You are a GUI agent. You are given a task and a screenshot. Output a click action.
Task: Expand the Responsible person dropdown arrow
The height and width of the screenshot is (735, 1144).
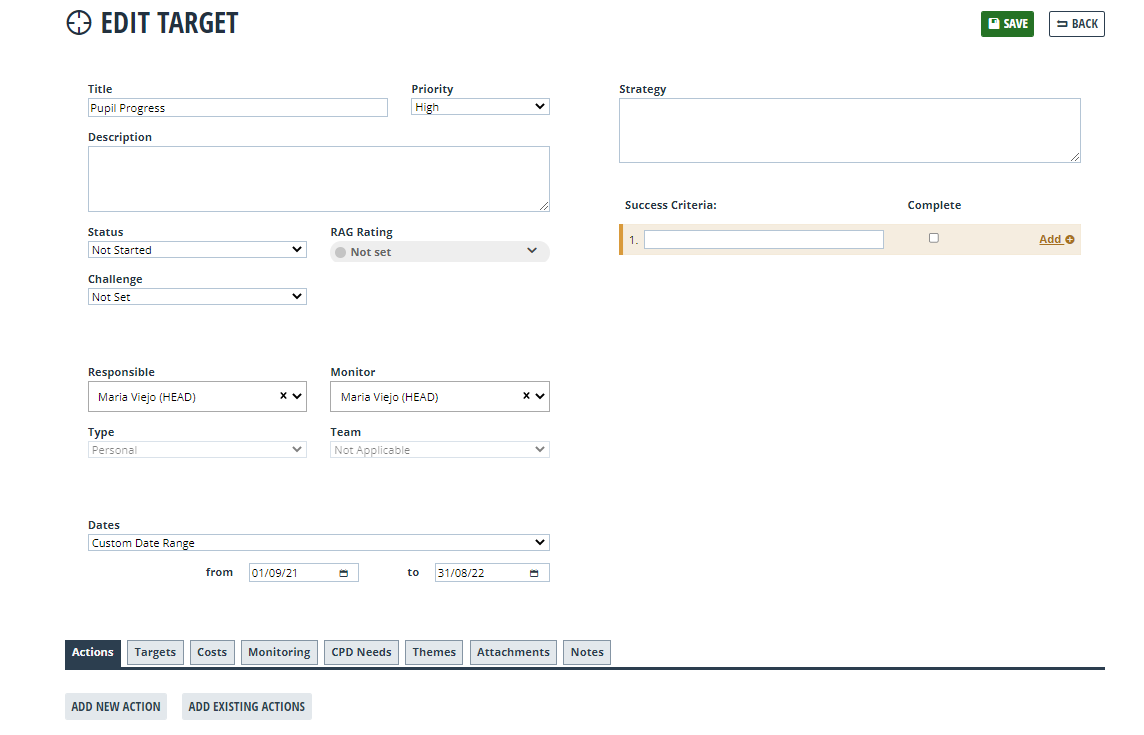297,396
